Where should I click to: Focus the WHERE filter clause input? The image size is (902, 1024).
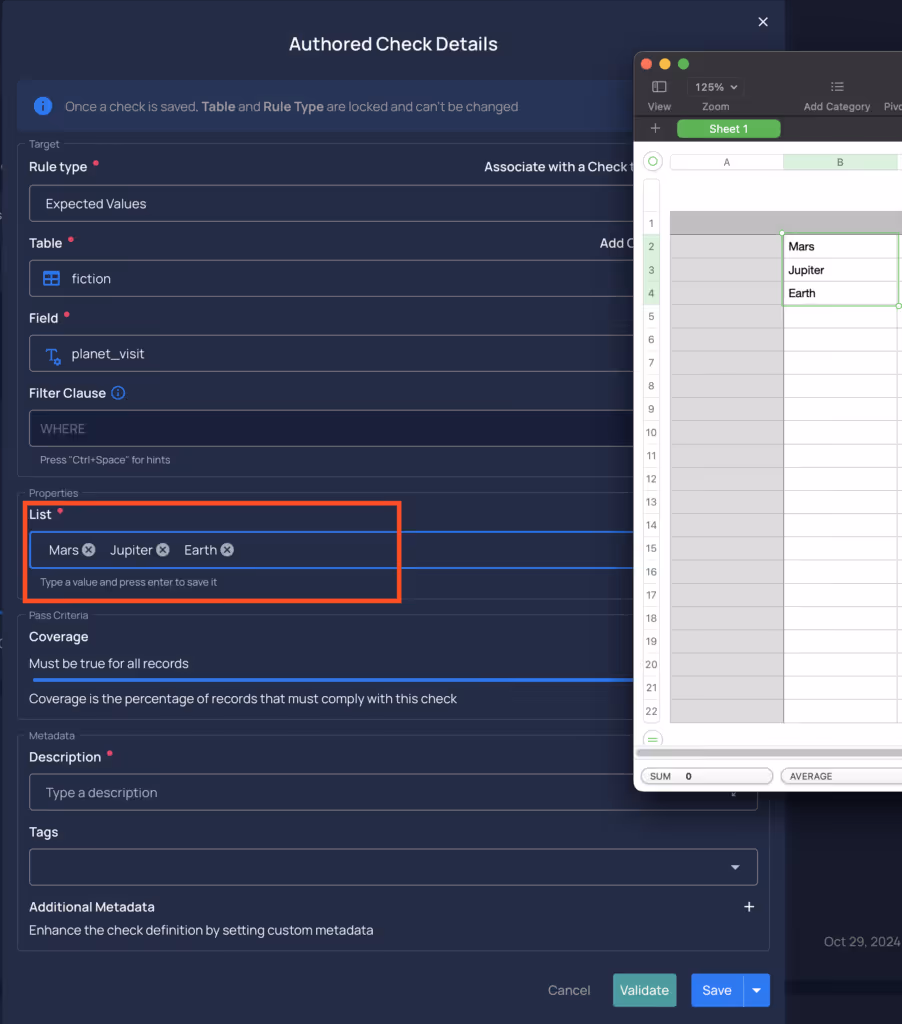(331, 429)
